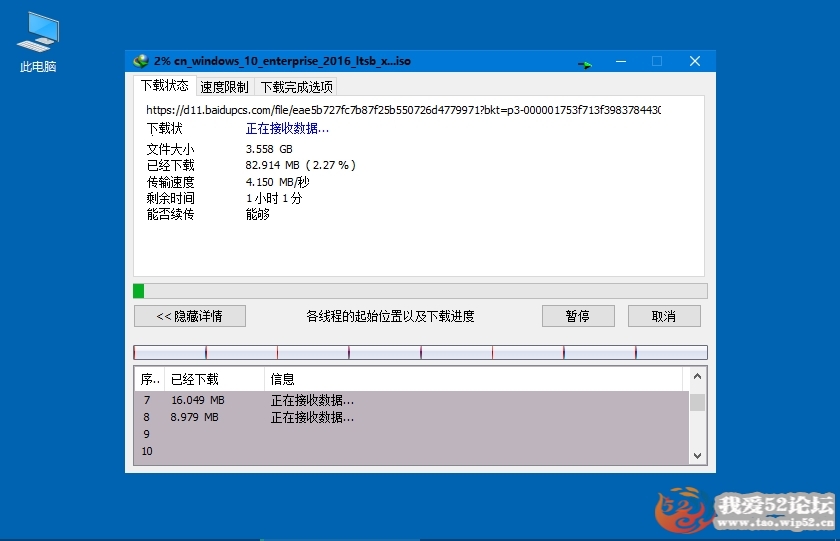
Task: Click the 已经下载 column header
Action: click(x=214, y=379)
